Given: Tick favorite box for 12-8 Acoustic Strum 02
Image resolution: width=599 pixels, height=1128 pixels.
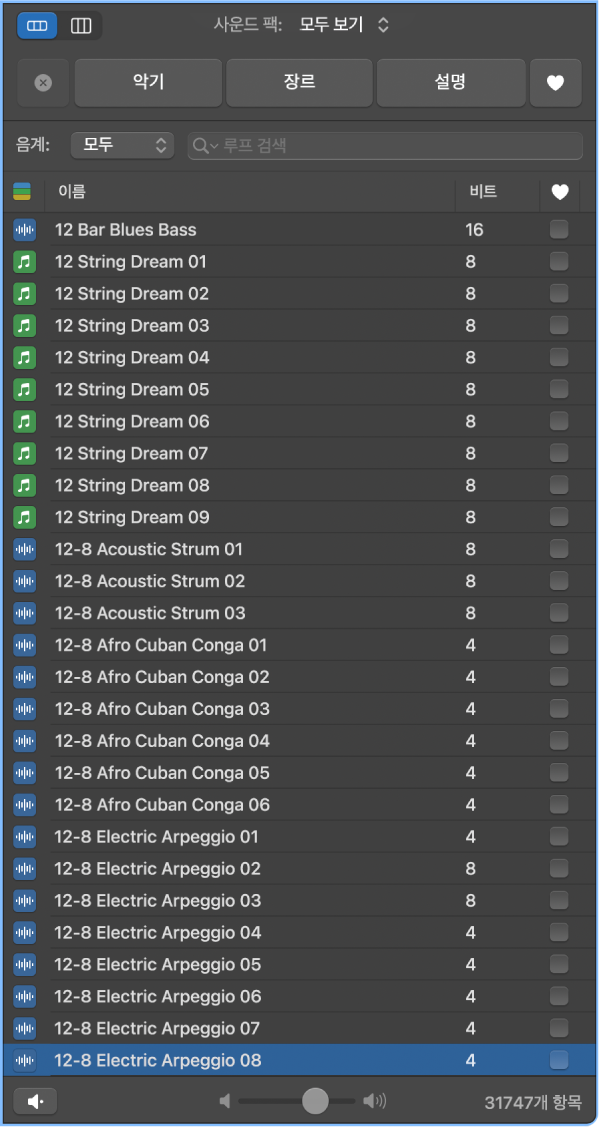Looking at the screenshot, I should click(x=559, y=581).
